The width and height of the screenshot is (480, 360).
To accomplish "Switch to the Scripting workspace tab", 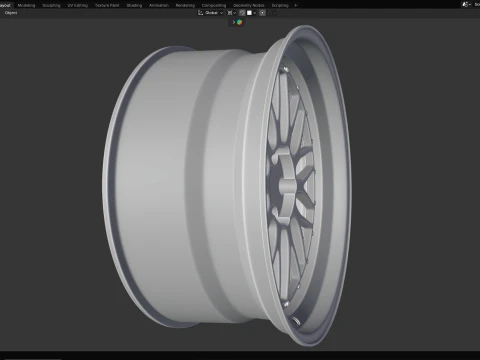I will click(x=280, y=5).
